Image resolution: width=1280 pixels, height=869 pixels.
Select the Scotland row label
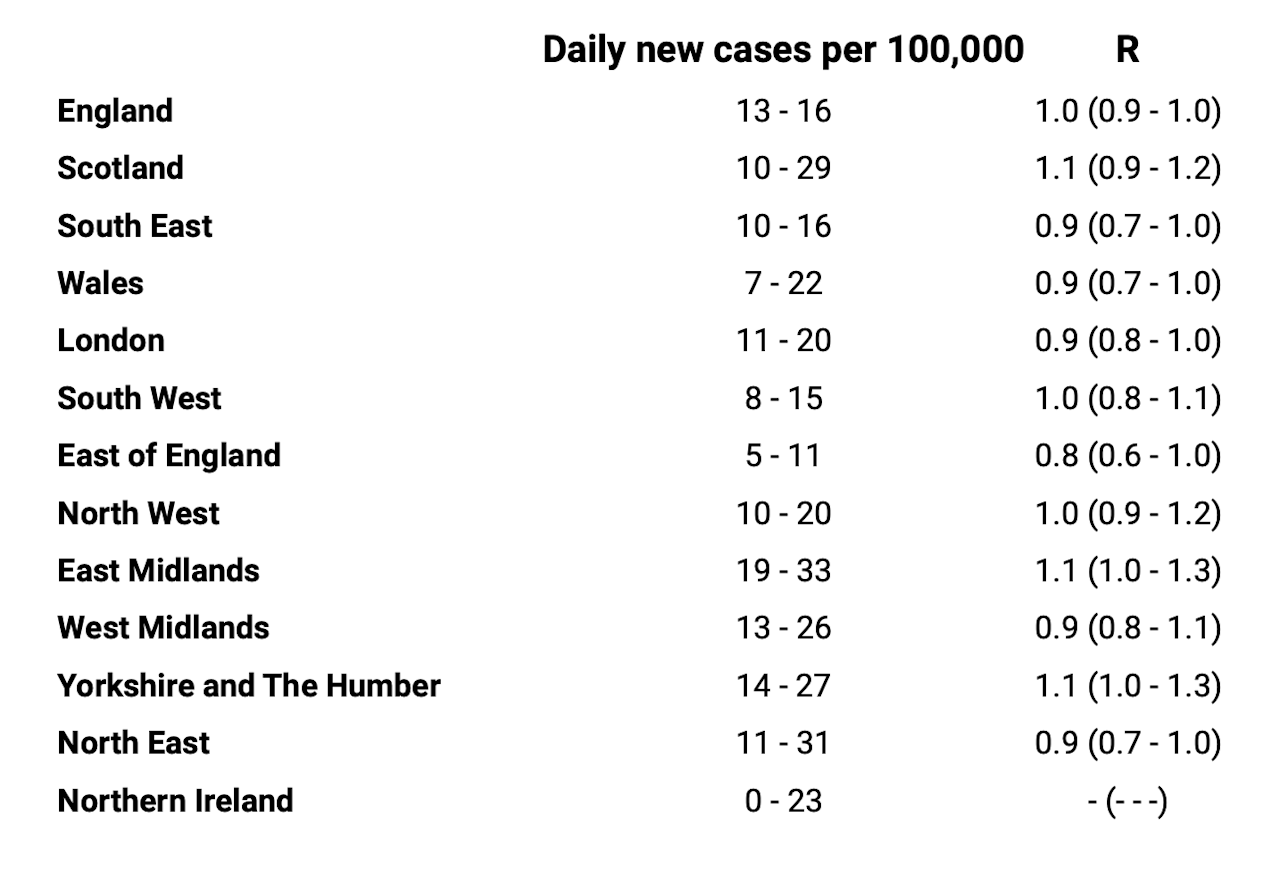click(x=120, y=168)
